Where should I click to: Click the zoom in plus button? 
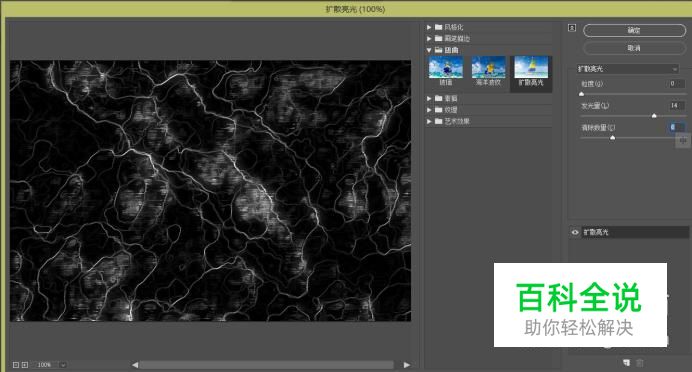click(x=25, y=365)
